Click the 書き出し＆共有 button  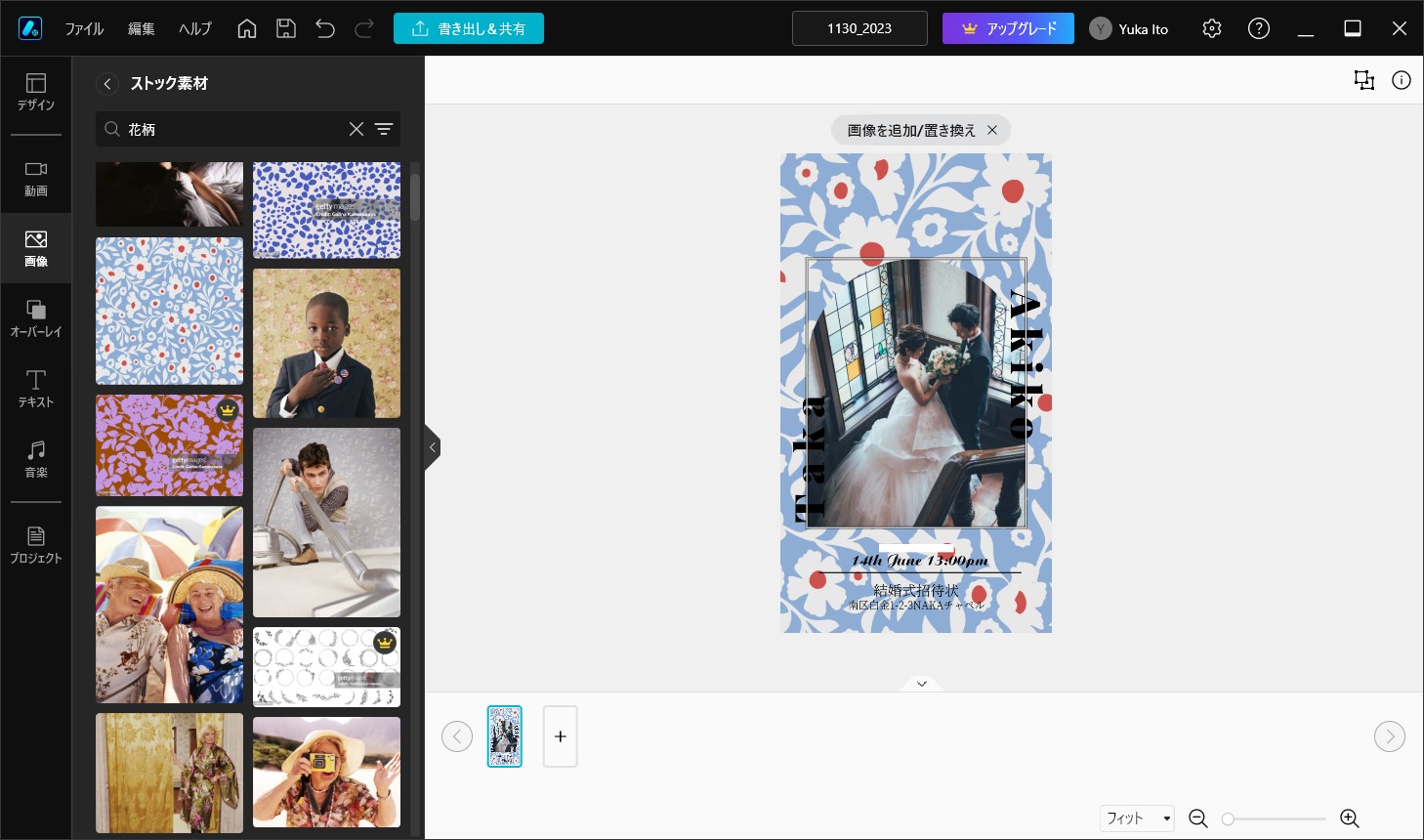pos(469,28)
